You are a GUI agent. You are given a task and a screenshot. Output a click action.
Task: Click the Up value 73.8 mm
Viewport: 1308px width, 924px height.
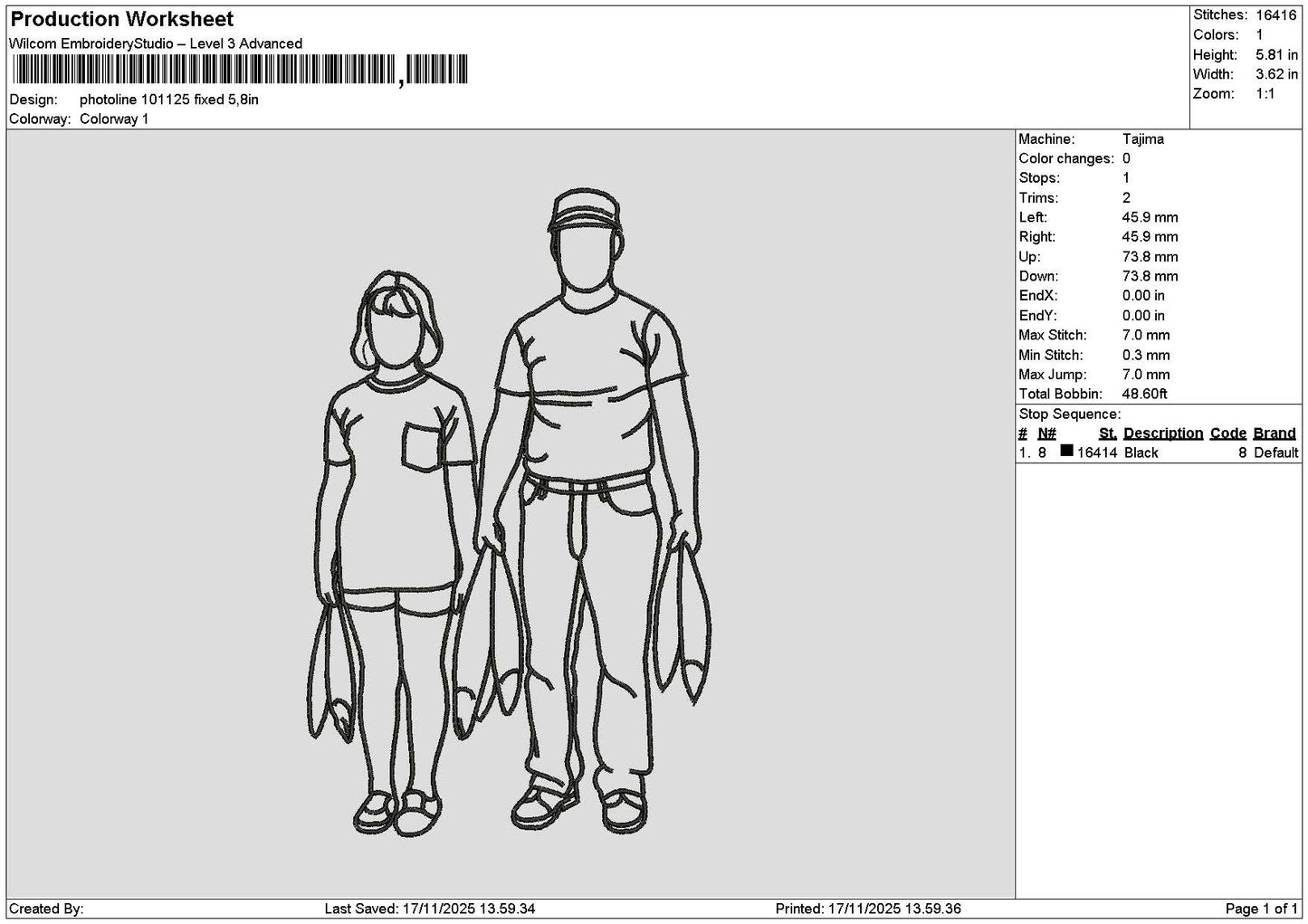tap(1150, 257)
